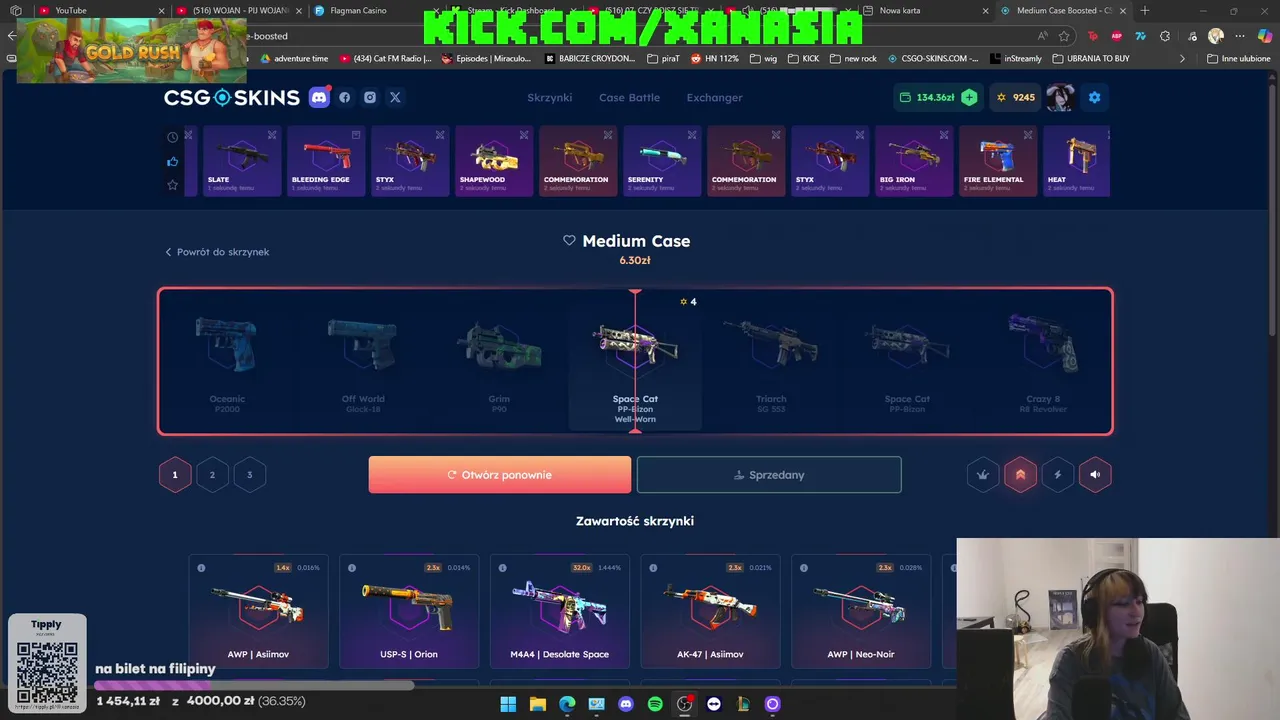Select case amount 1 hexagon
Screen dimensions: 1280x720
coord(175,475)
